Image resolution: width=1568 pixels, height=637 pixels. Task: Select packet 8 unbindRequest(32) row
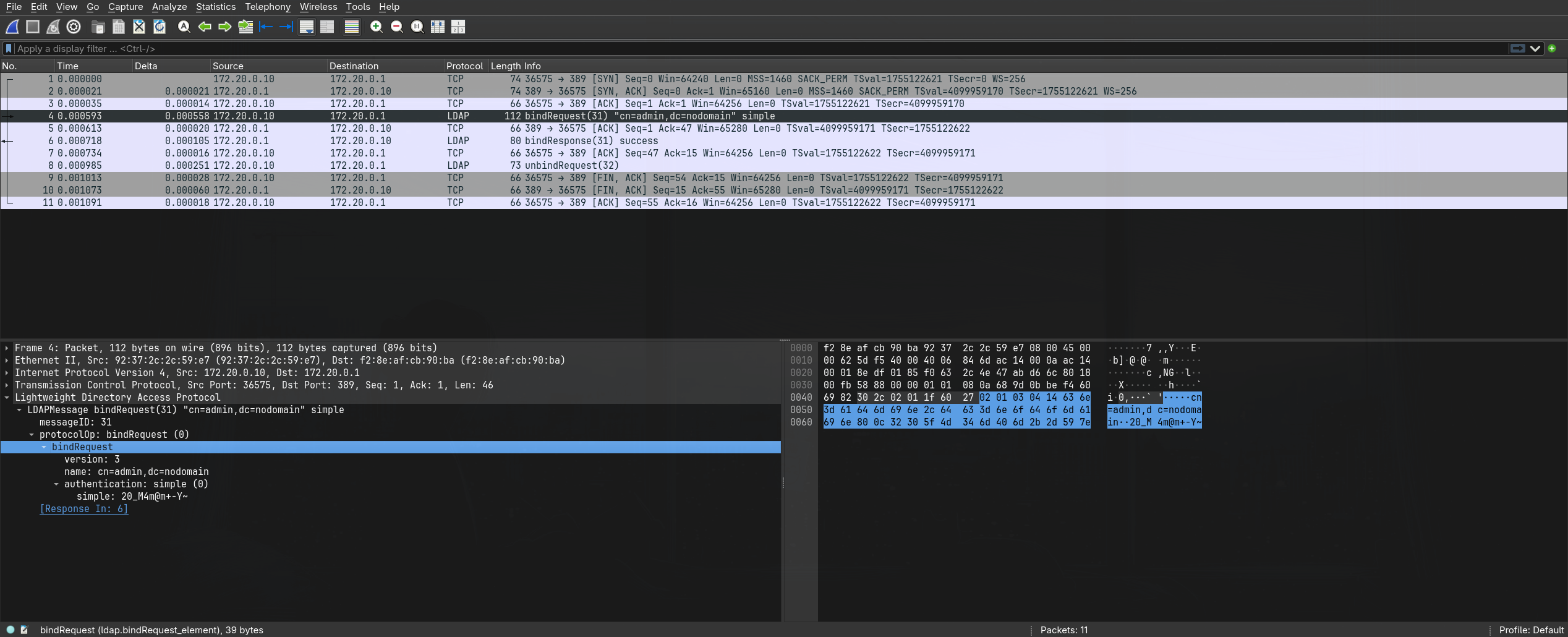coord(784,166)
